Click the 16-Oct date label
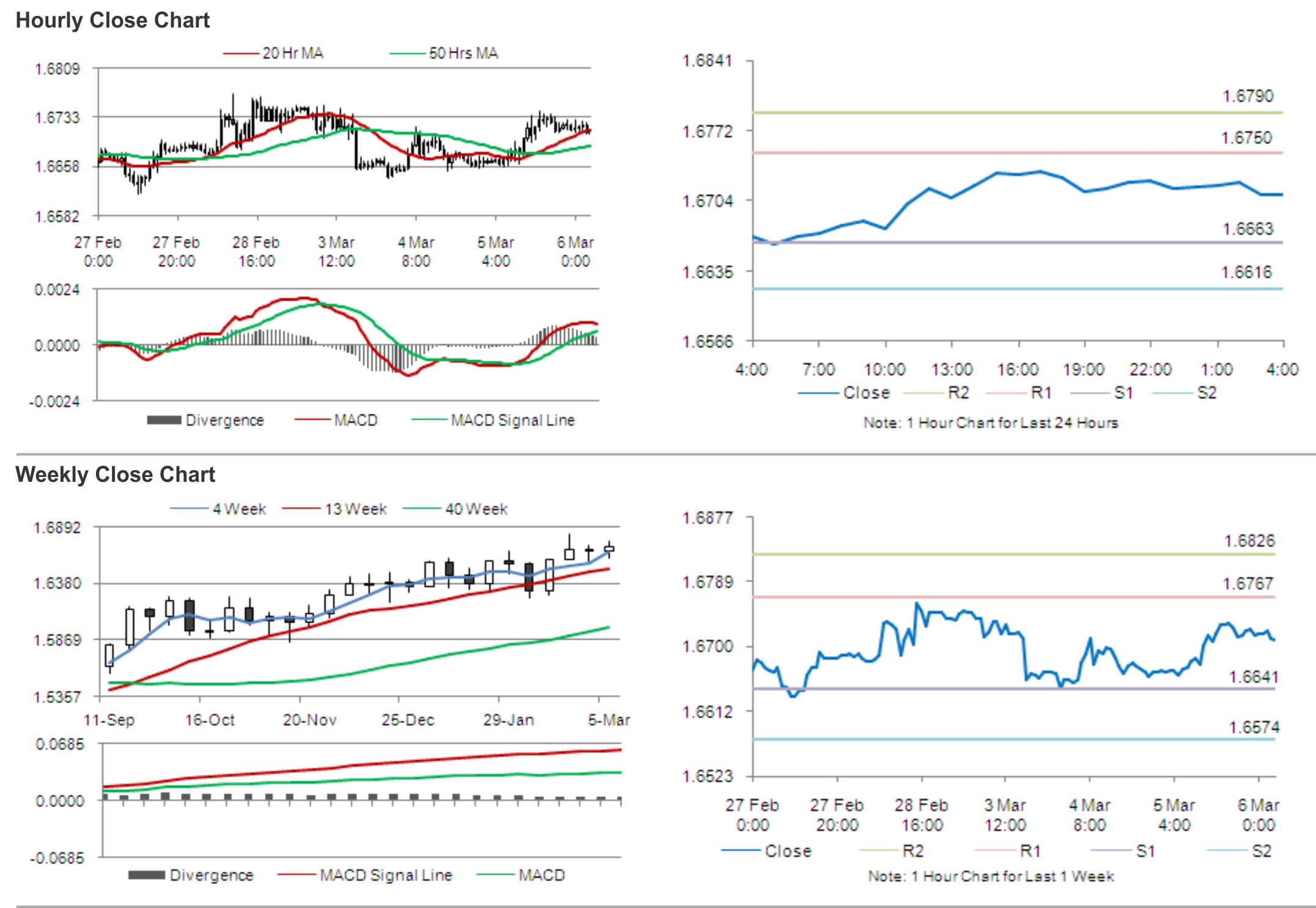The height and width of the screenshot is (908, 1316). (x=210, y=720)
